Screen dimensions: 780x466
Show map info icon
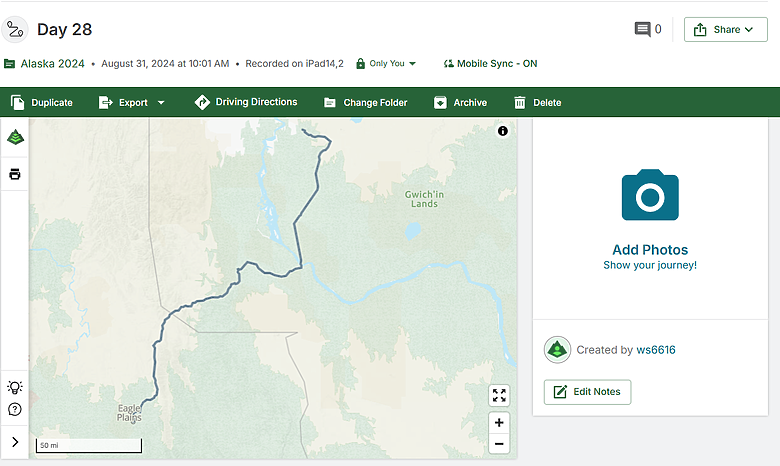(x=503, y=131)
